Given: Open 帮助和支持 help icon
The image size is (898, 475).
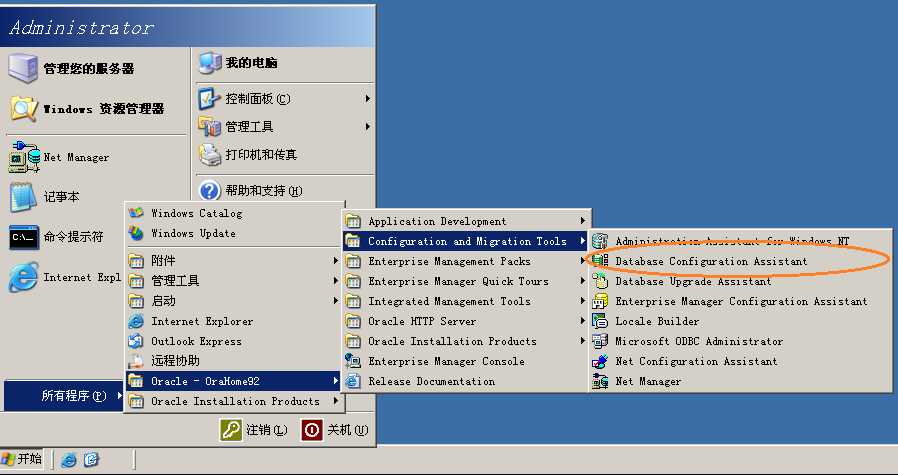Looking at the screenshot, I should click(209, 190).
